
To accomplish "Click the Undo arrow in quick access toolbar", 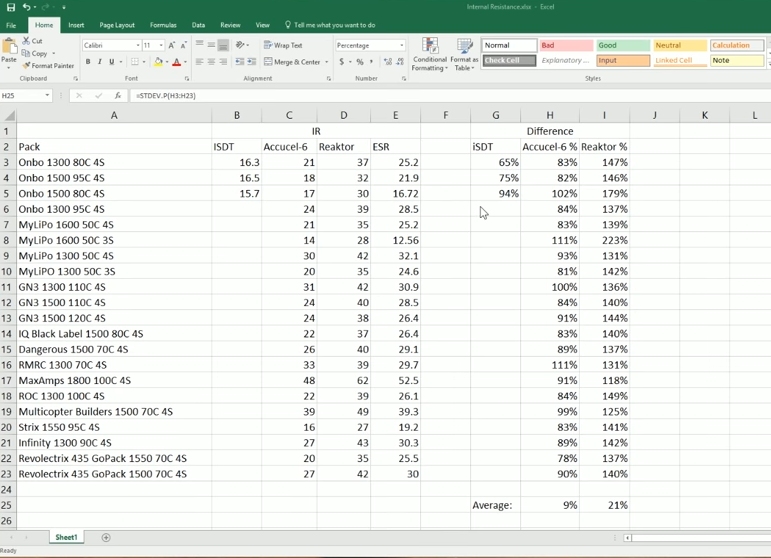I will coord(26,7).
